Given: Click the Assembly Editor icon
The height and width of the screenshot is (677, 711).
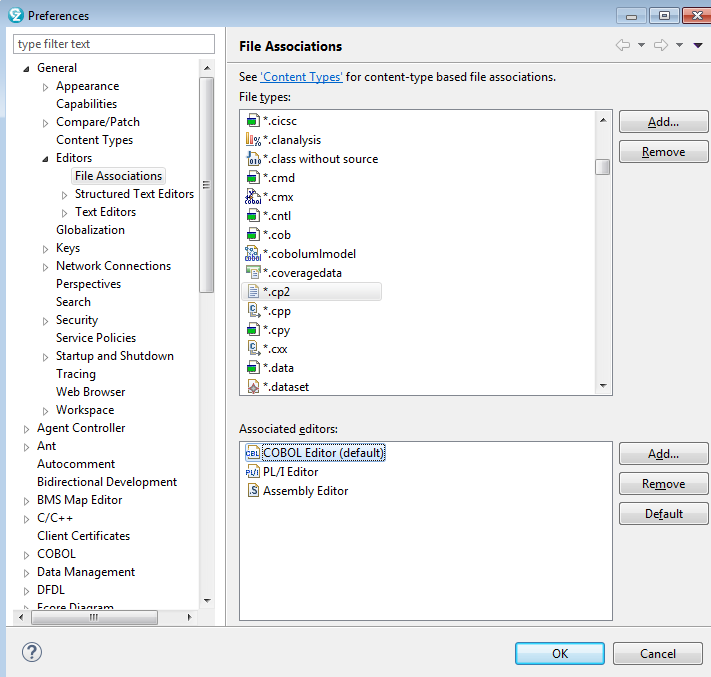Looking at the screenshot, I should [253, 491].
